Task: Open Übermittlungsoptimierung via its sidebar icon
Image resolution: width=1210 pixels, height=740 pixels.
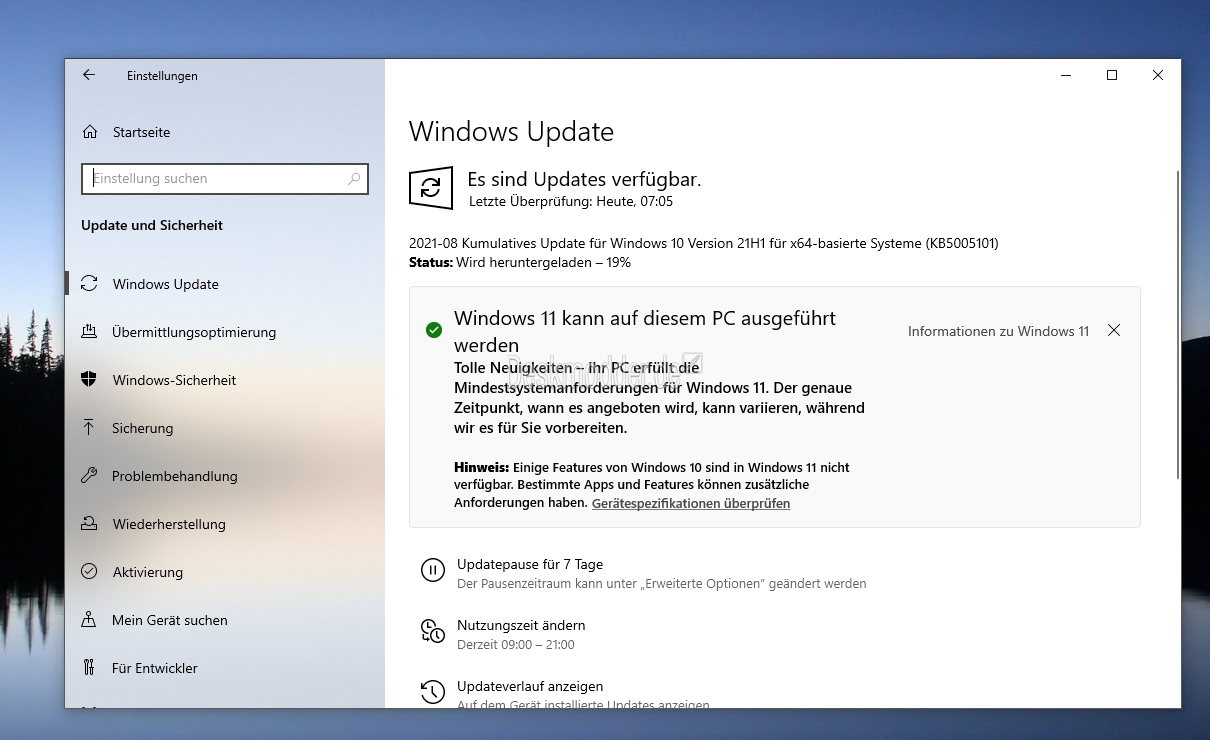Action: [x=89, y=332]
